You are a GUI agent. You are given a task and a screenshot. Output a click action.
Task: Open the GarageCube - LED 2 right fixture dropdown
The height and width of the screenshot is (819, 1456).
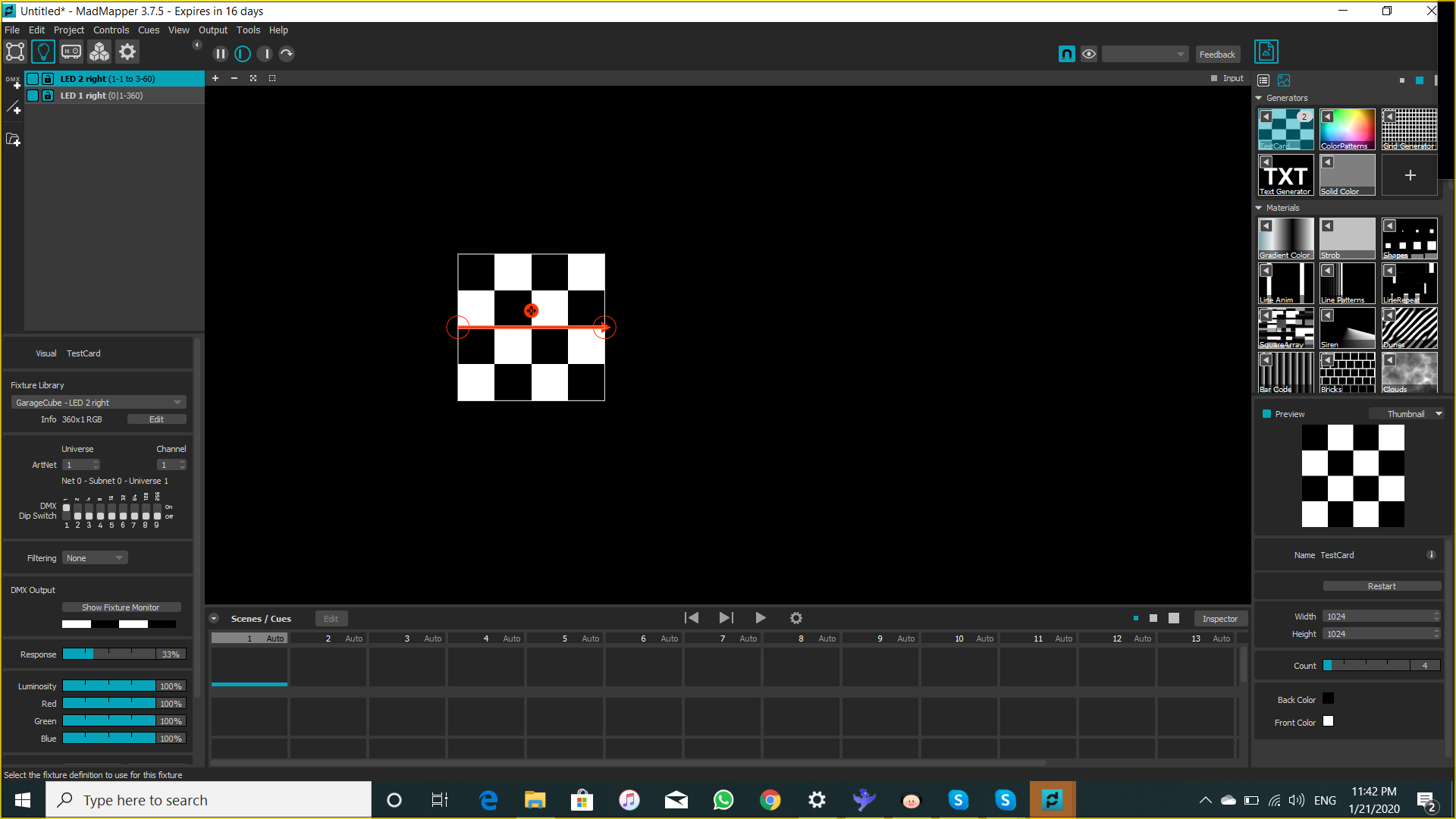[99, 403]
